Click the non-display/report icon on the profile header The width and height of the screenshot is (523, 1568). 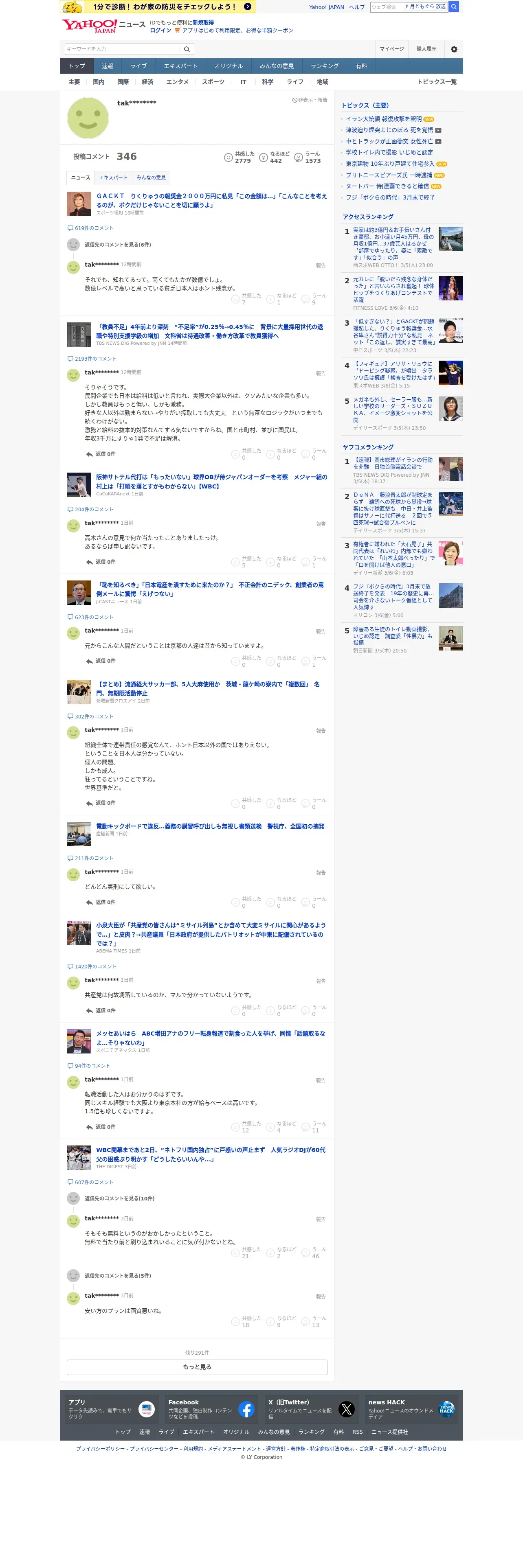click(x=294, y=100)
